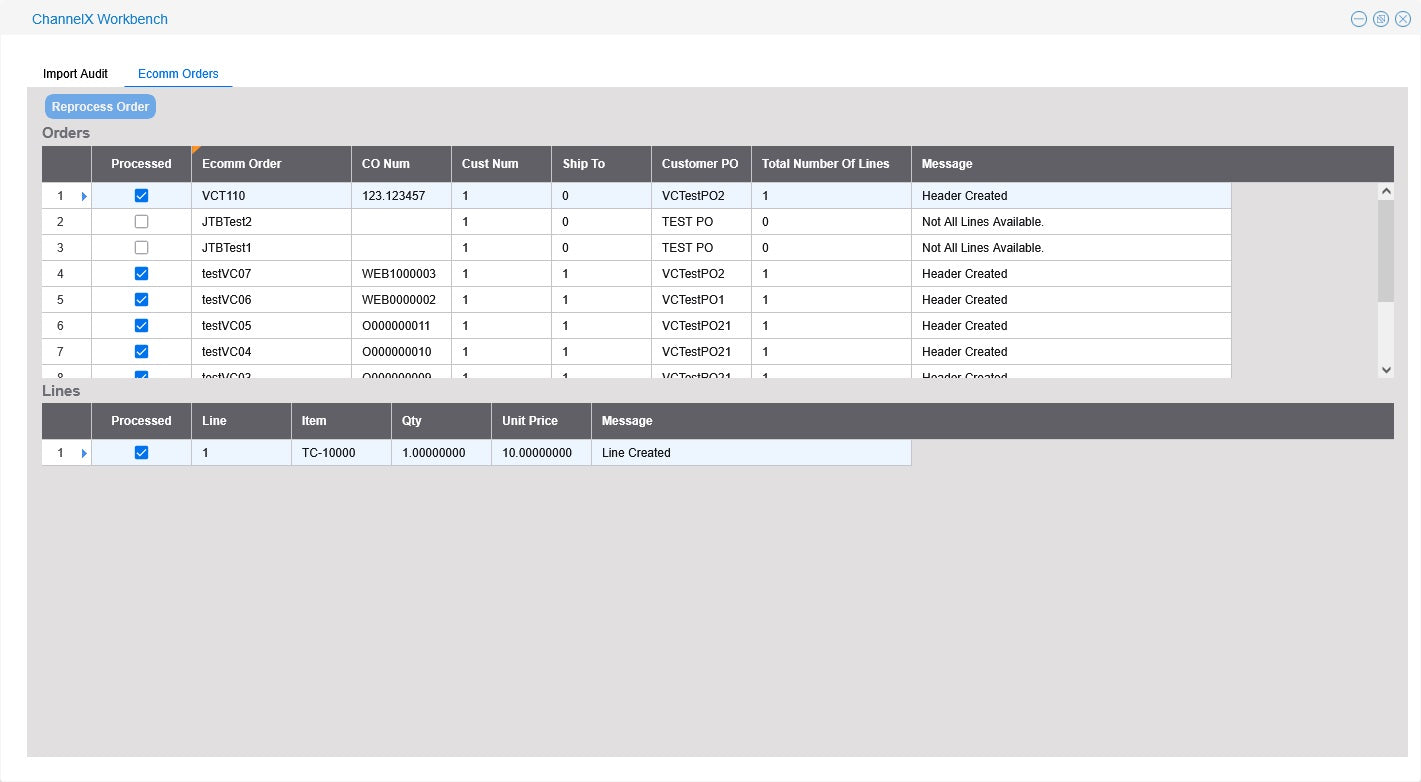Minimize the ChannelX Workbench window
This screenshot has height=782, width=1421.
coord(1358,19)
